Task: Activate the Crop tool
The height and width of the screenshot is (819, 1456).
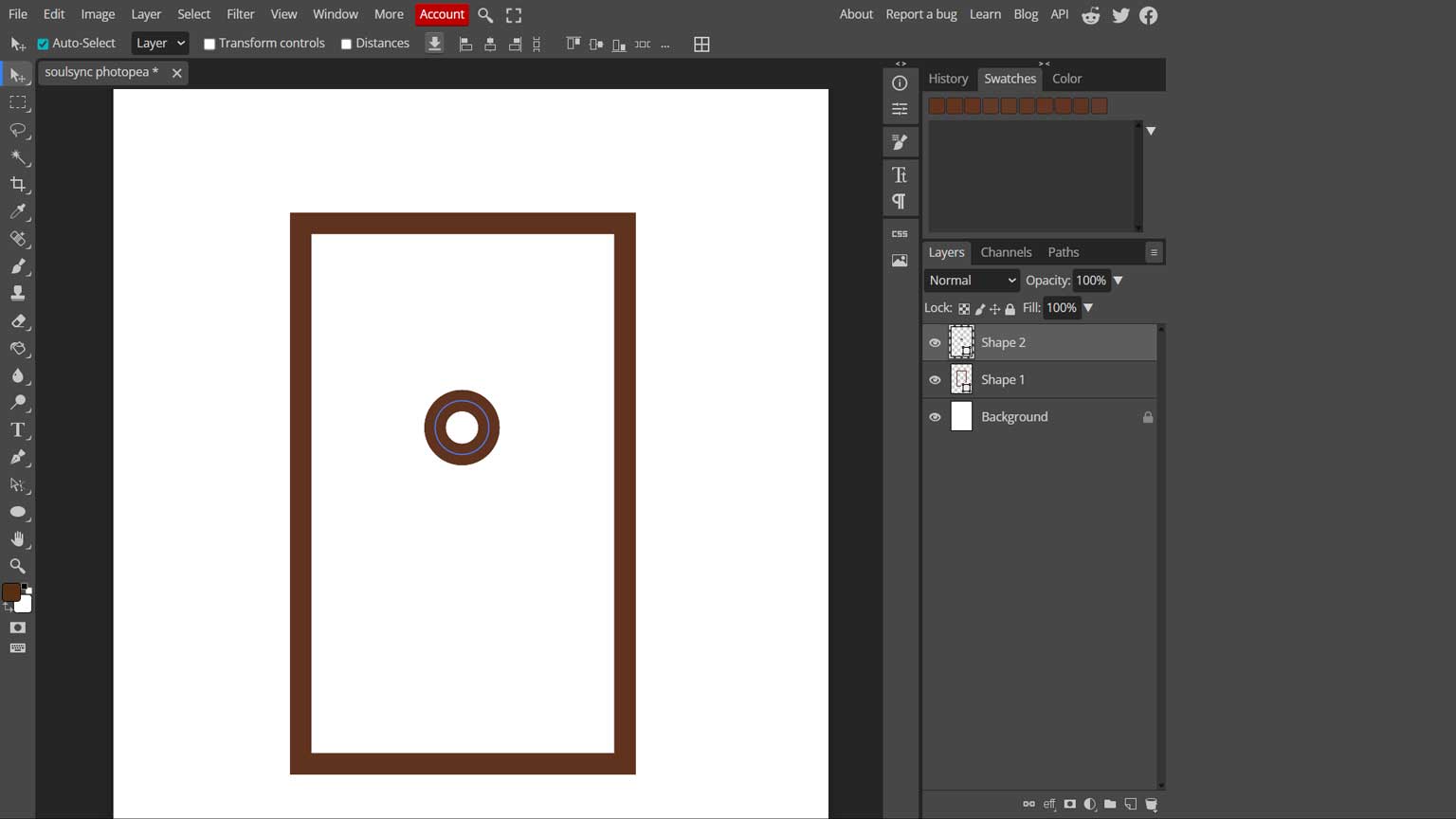Action: [x=17, y=185]
